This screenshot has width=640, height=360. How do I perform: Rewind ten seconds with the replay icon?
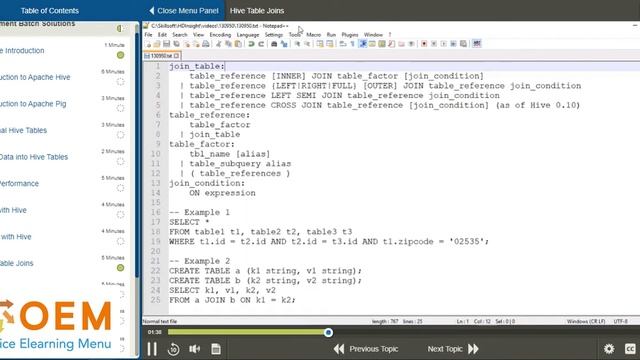(173, 349)
